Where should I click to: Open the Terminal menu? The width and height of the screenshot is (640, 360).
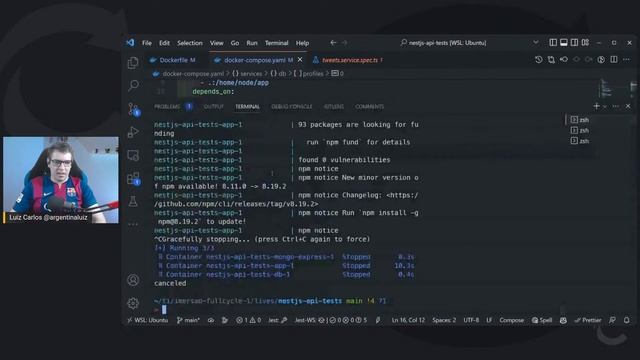pos(276,43)
